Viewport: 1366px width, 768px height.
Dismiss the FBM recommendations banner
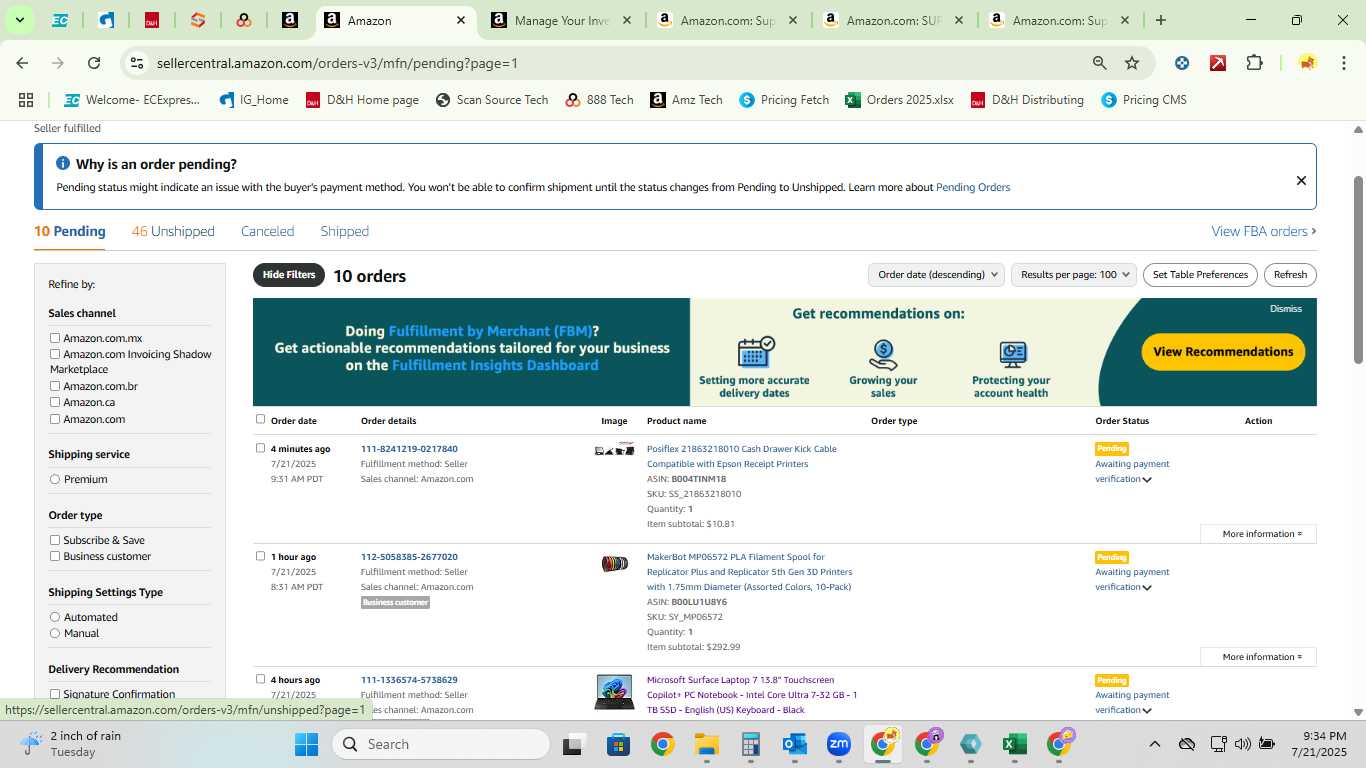click(1286, 309)
